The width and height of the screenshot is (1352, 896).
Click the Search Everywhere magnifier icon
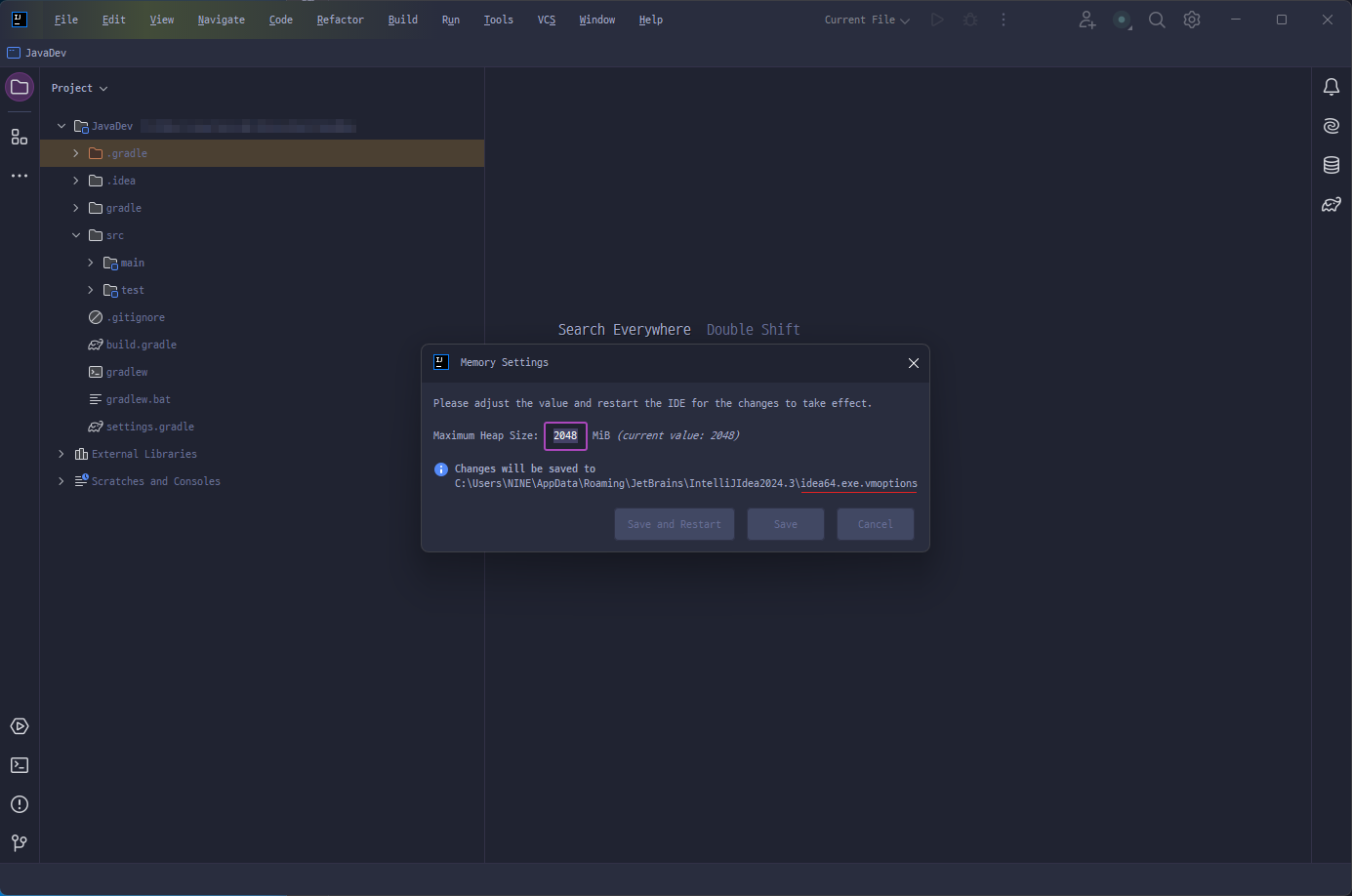1157,20
